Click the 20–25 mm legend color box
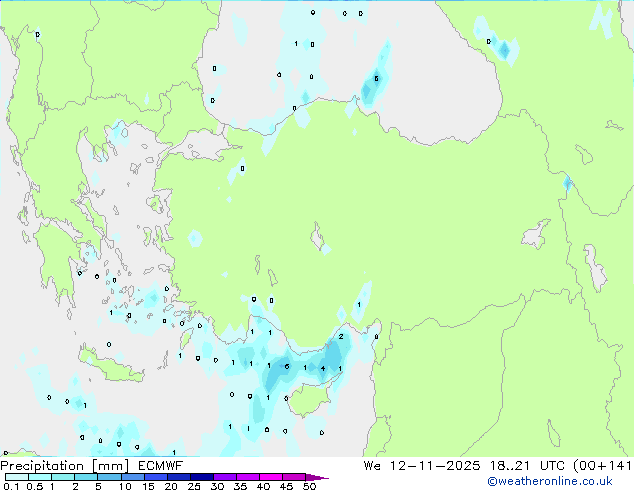 point(179,477)
